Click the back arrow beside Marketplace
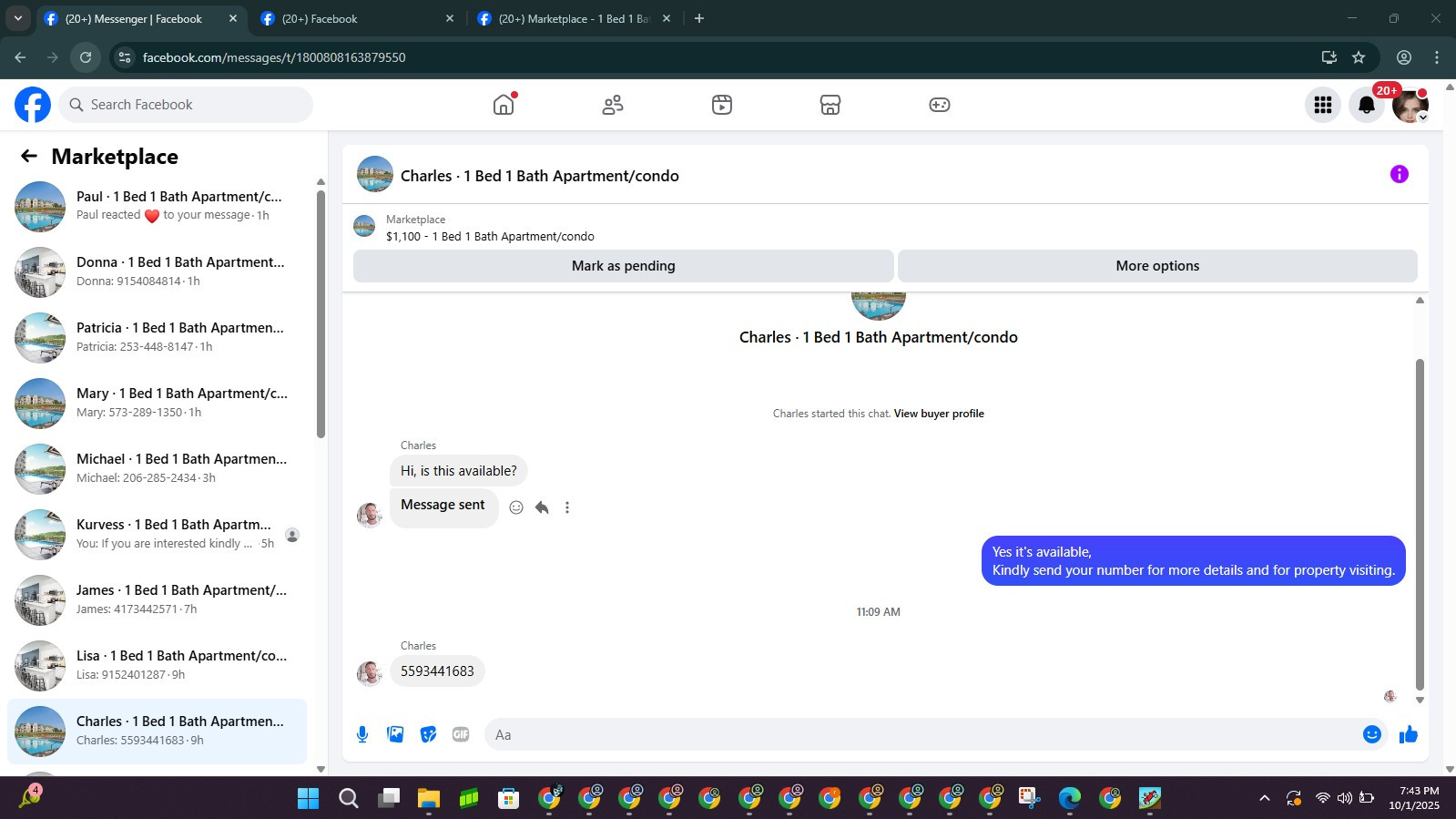 click(29, 156)
